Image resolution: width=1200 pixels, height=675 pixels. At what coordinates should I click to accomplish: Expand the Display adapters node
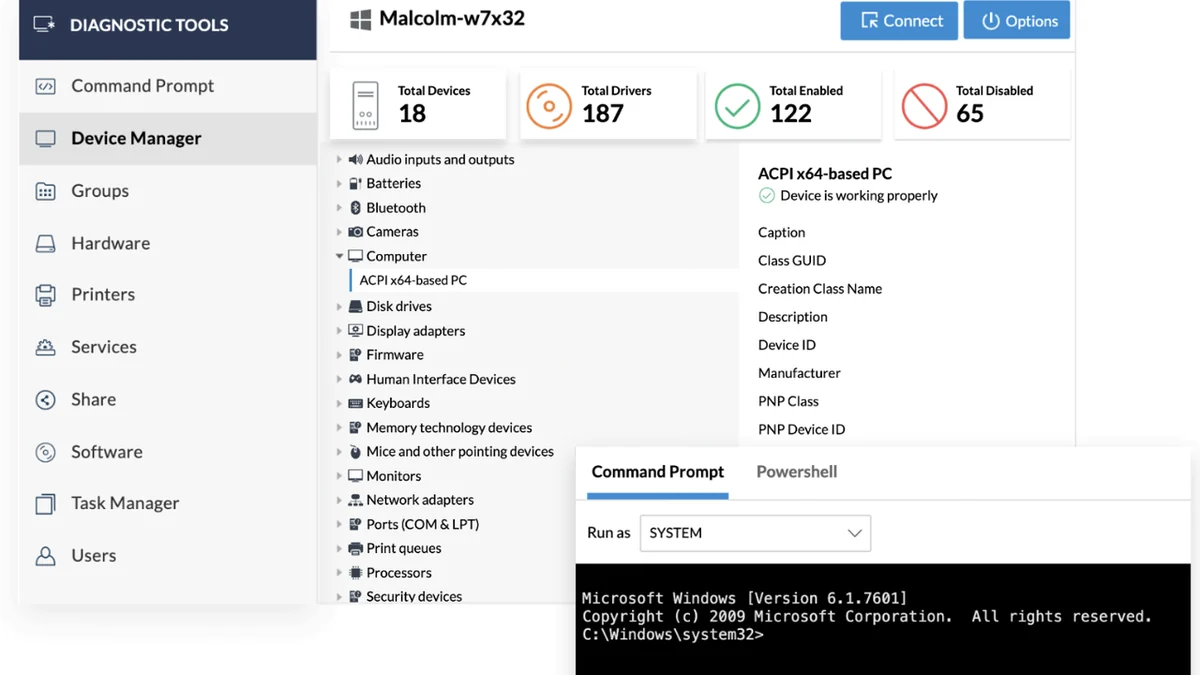click(x=340, y=331)
